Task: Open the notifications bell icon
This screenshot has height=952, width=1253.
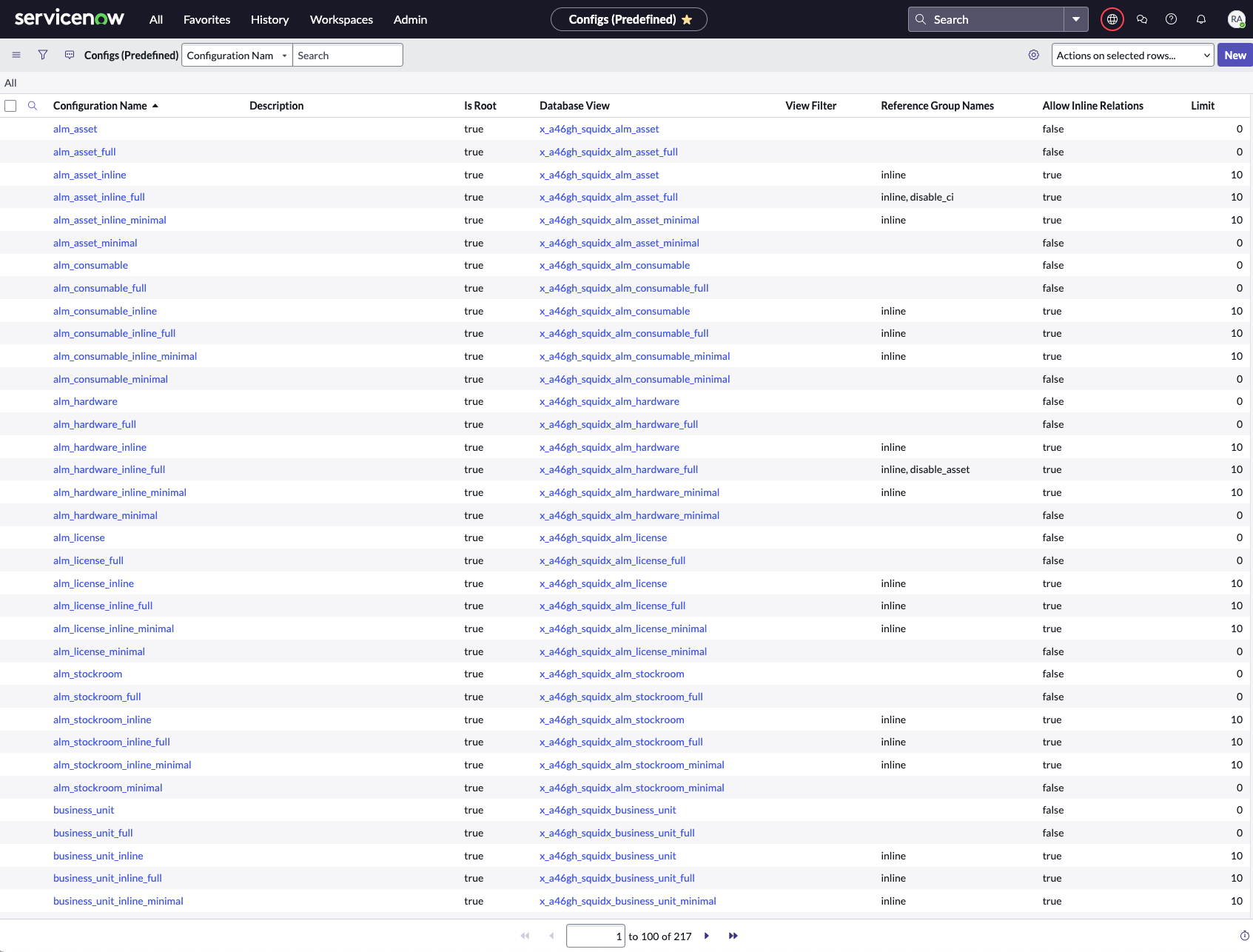Action: [1200, 19]
